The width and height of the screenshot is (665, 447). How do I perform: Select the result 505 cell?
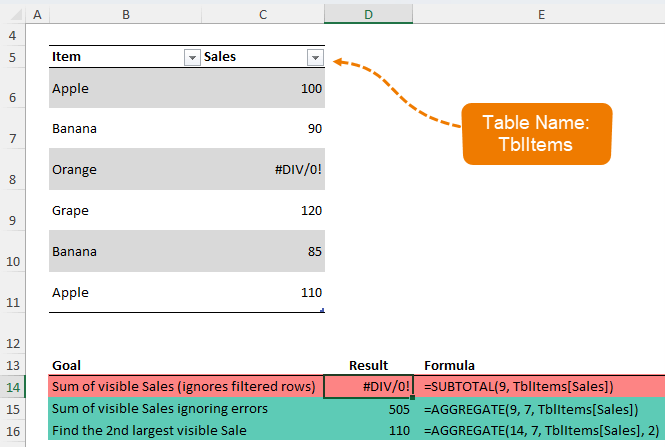pos(368,409)
